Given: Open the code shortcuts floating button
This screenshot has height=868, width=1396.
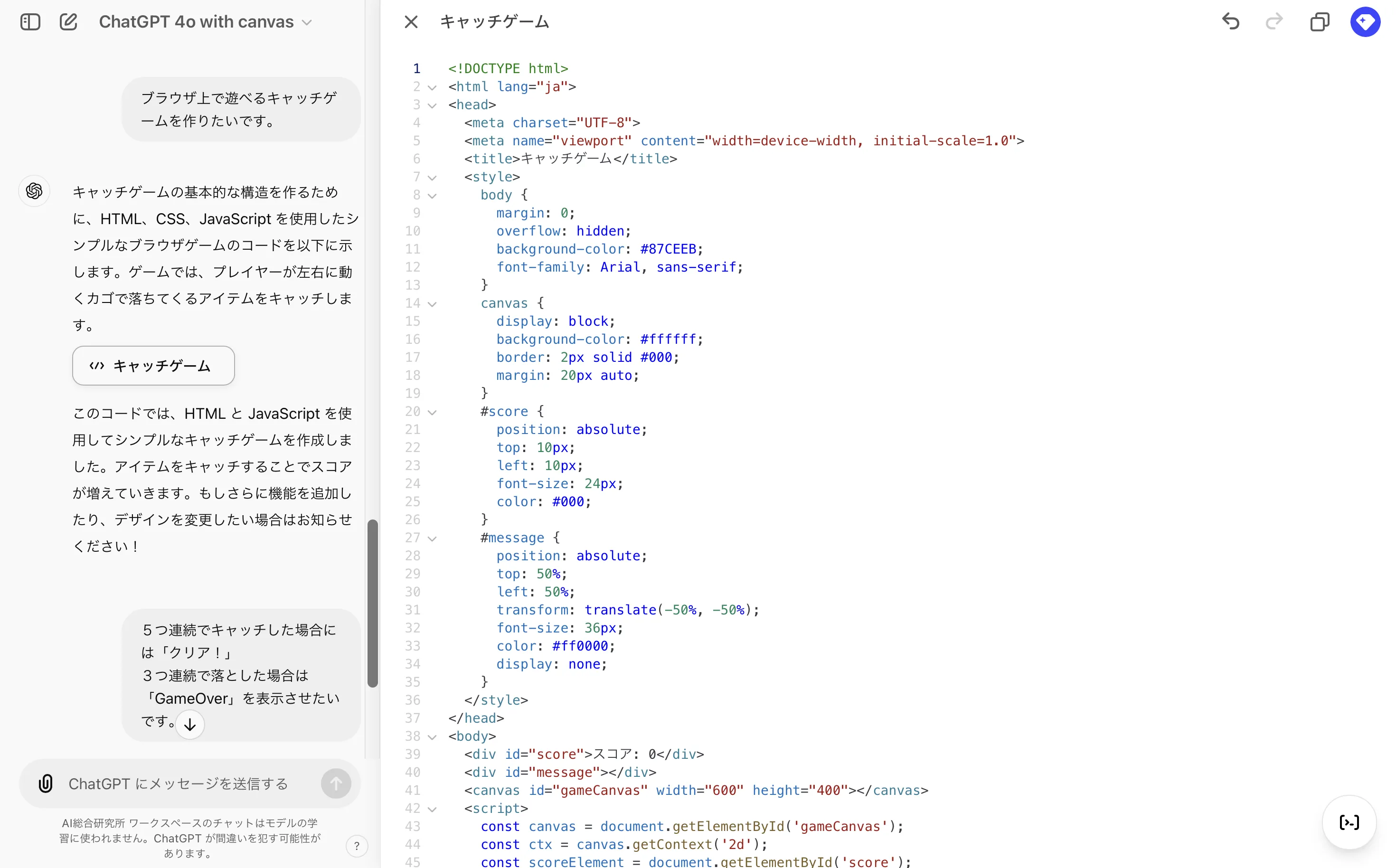Looking at the screenshot, I should [x=1349, y=822].
